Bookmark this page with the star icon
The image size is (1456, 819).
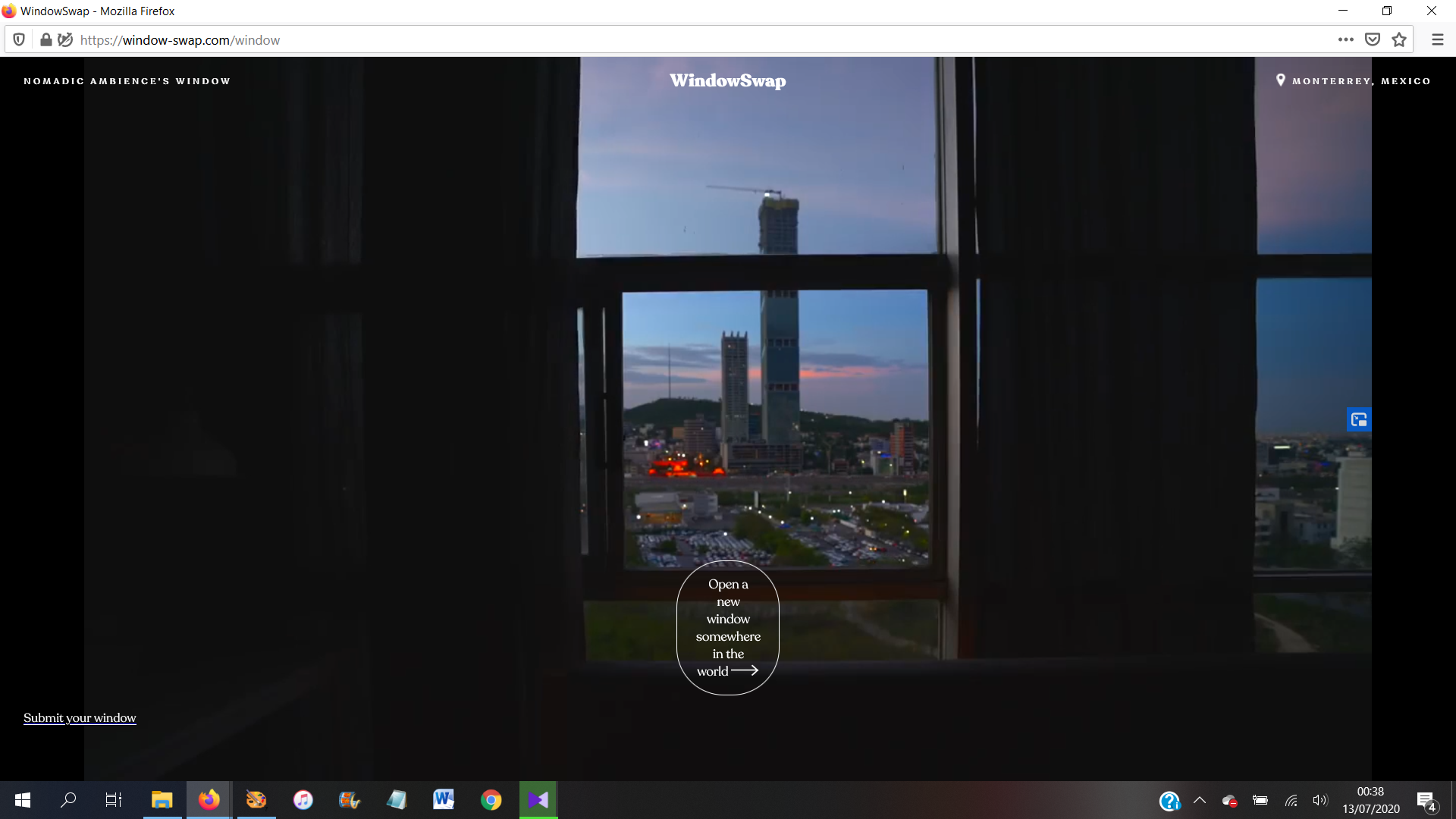[x=1399, y=40]
